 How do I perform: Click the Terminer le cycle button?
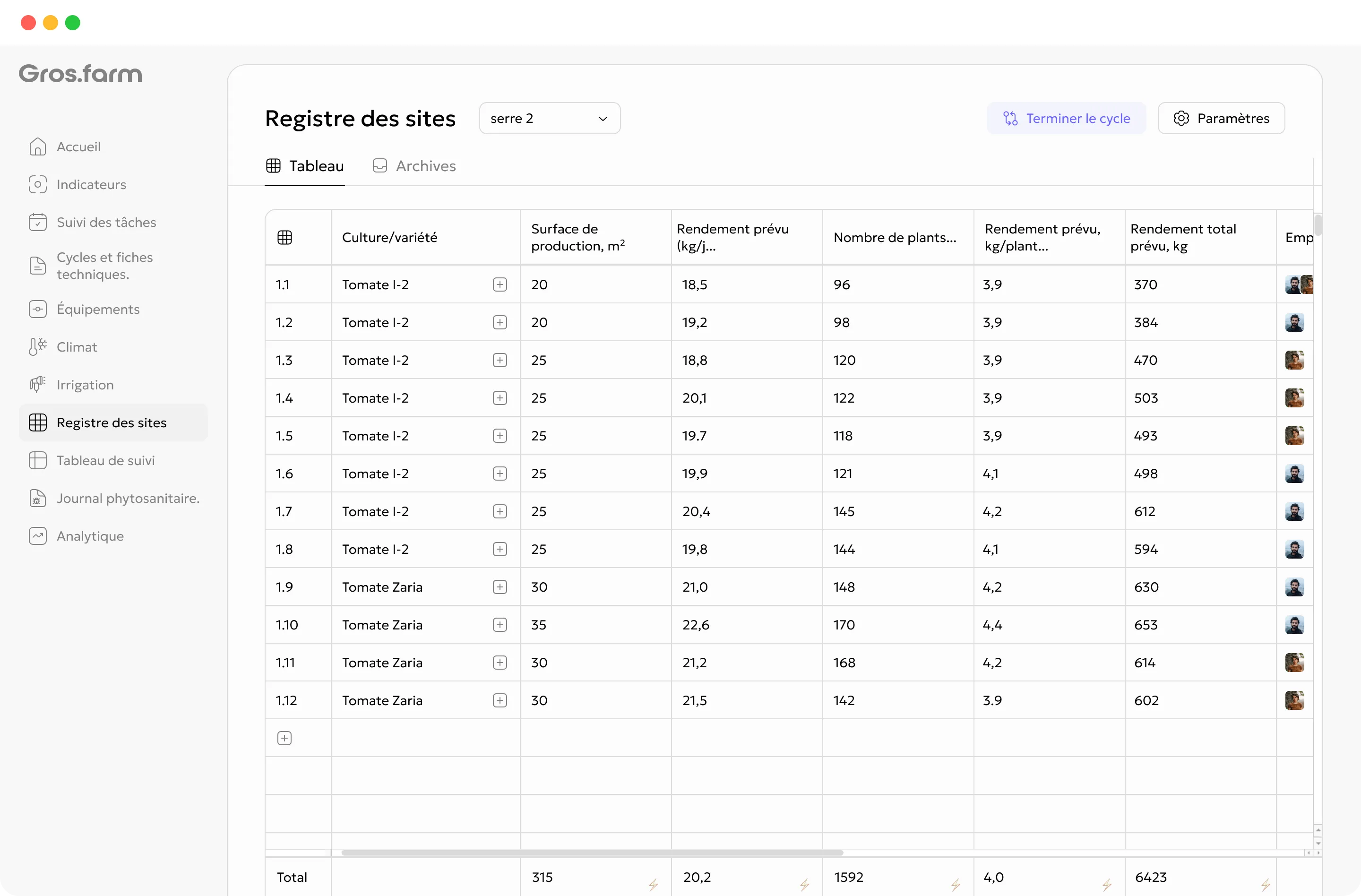[1066, 118]
